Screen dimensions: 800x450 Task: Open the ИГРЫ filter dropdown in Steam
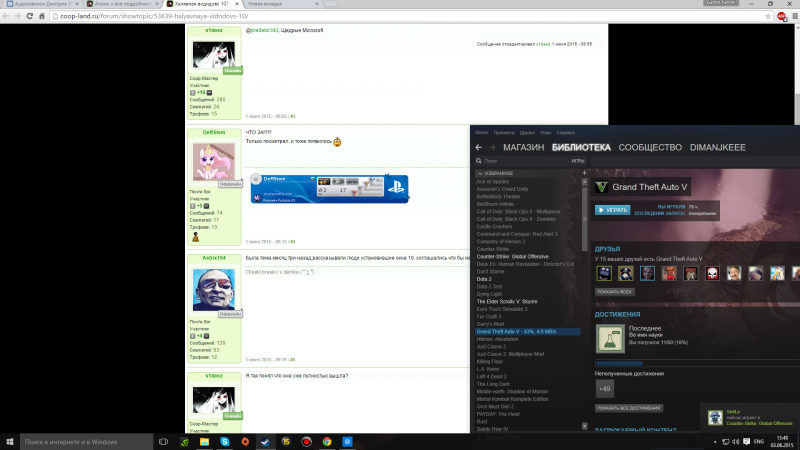[x=578, y=161]
